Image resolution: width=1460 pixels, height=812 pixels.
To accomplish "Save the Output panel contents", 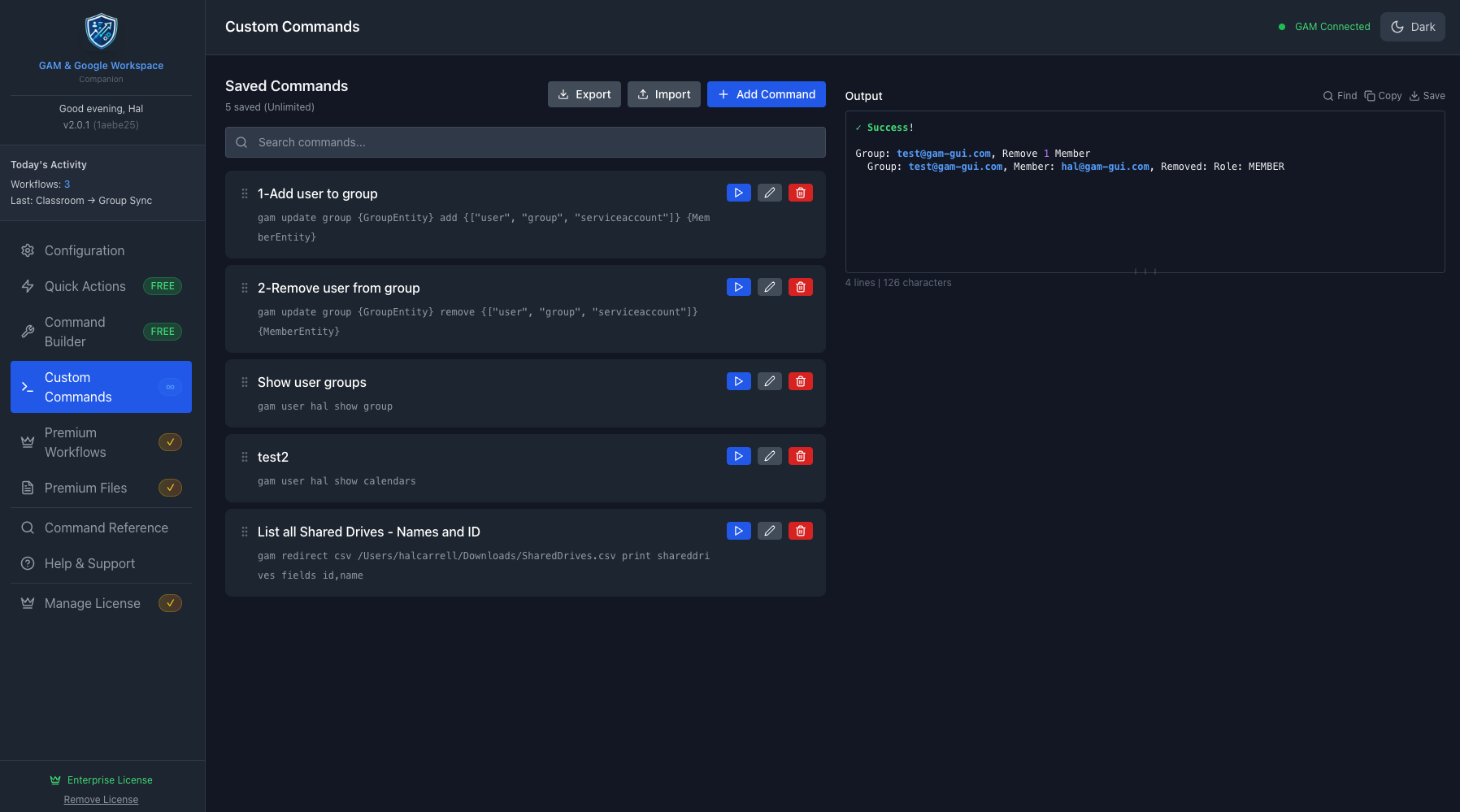I will pyautogui.click(x=1427, y=96).
